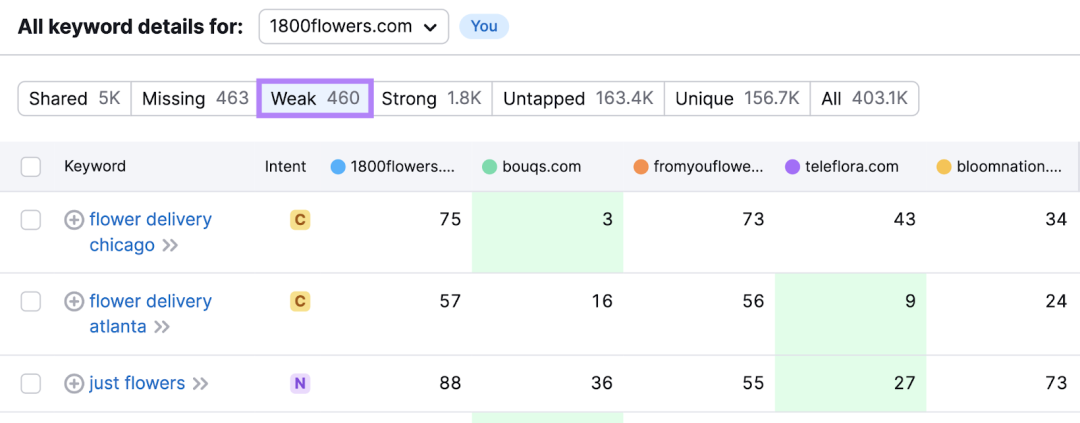Switch to the Untapped 163.4K tab
1080x423 pixels.
[578, 99]
